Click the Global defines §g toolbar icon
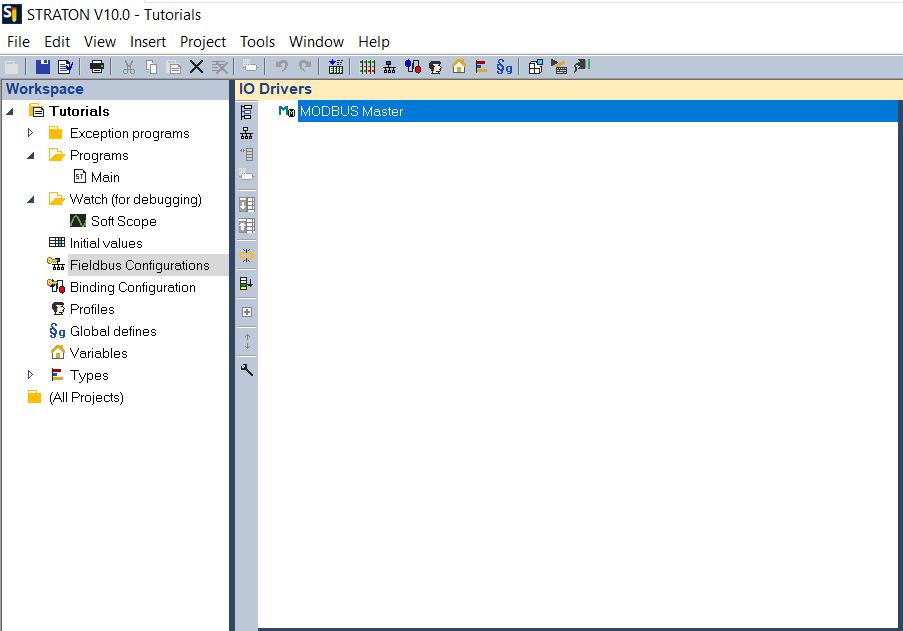This screenshot has height=631, width=903. pos(505,67)
